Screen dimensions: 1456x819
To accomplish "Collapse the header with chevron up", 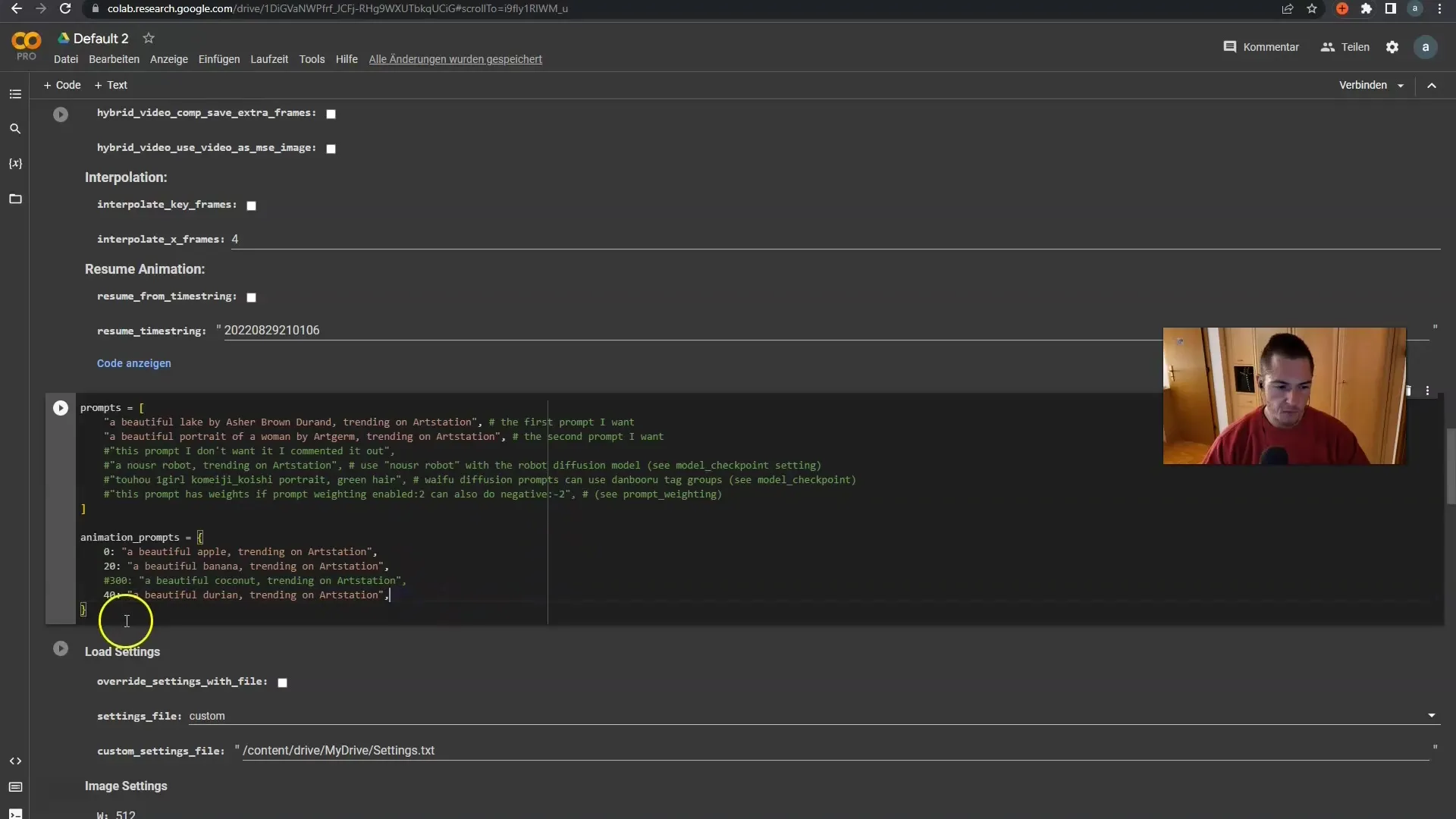I will [x=1432, y=86].
